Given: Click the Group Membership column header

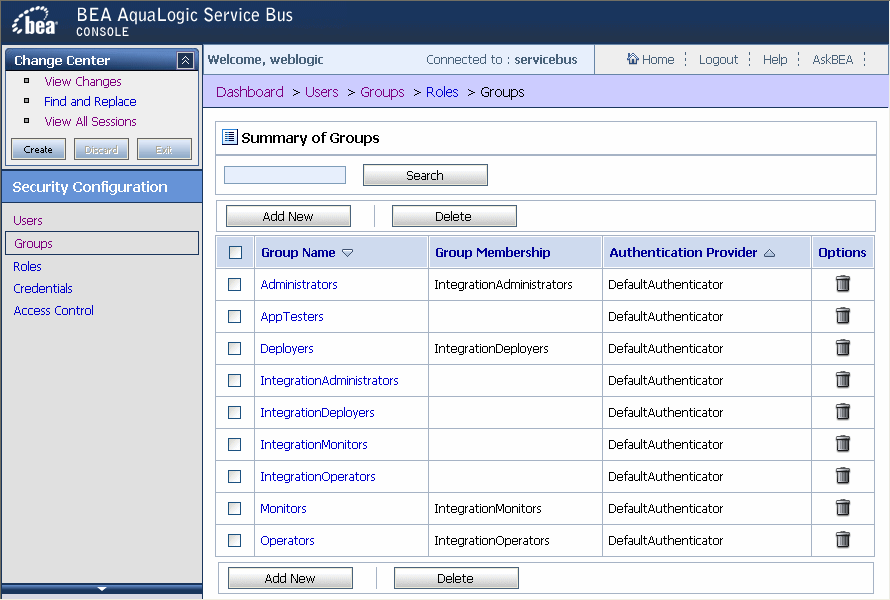Looking at the screenshot, I should pyautogui.click(x=493, y=253).
